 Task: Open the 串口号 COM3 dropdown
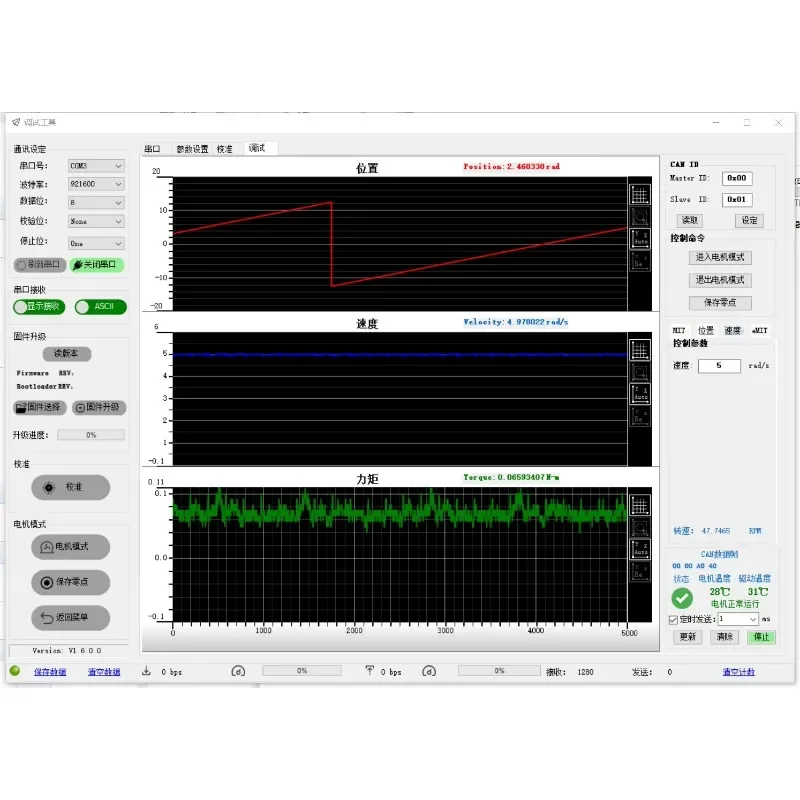click(x=96, y=166)
